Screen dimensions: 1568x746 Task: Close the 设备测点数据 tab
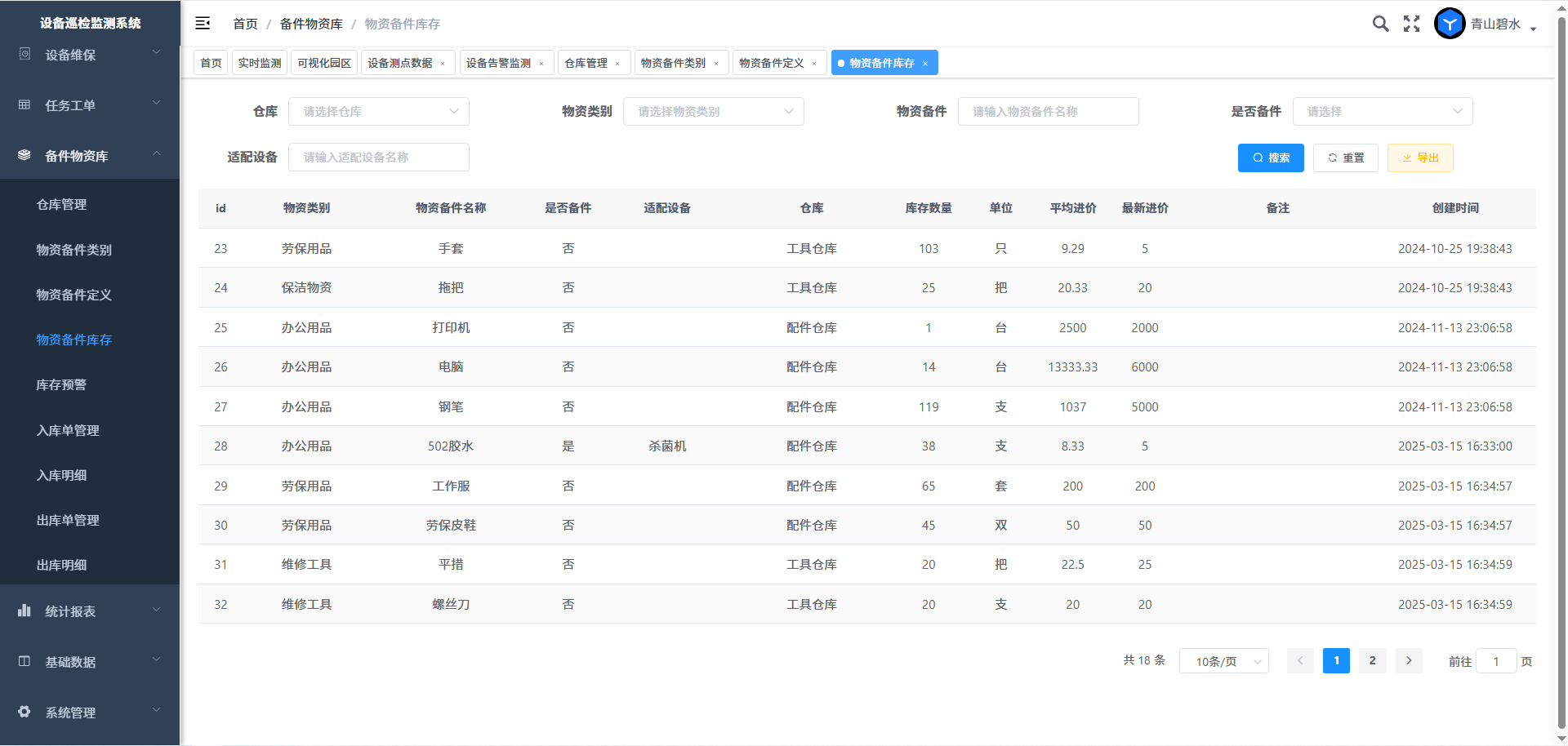[443, 64]
